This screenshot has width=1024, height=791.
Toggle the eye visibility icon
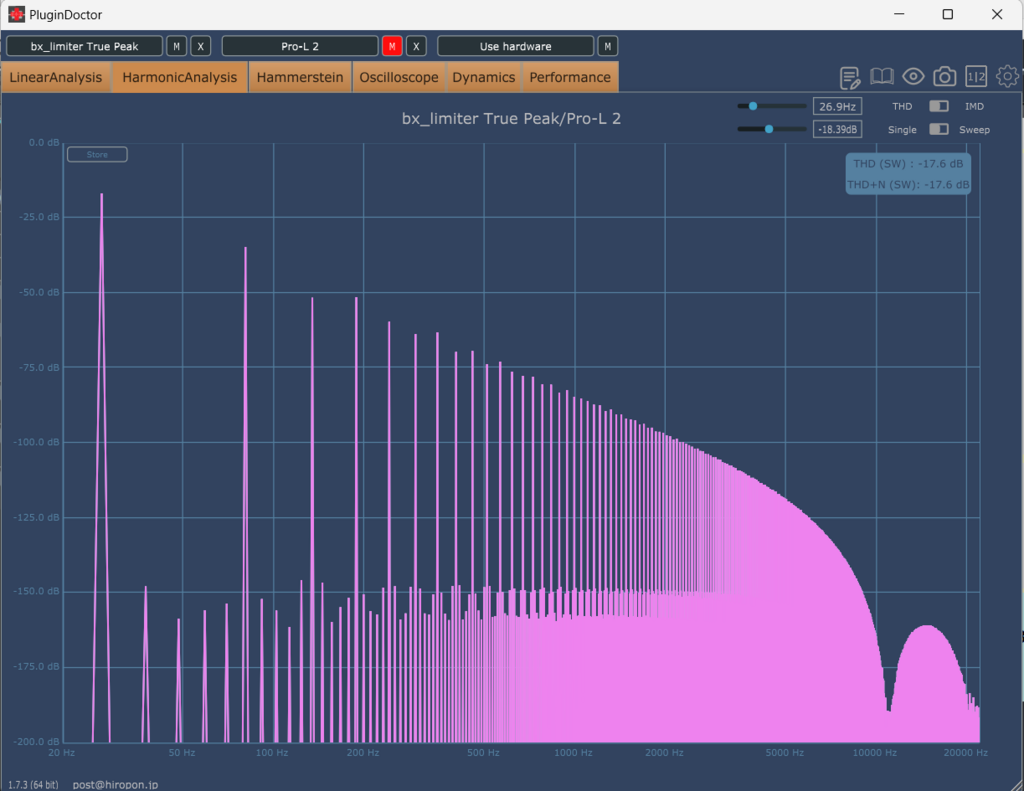[913, 77]
